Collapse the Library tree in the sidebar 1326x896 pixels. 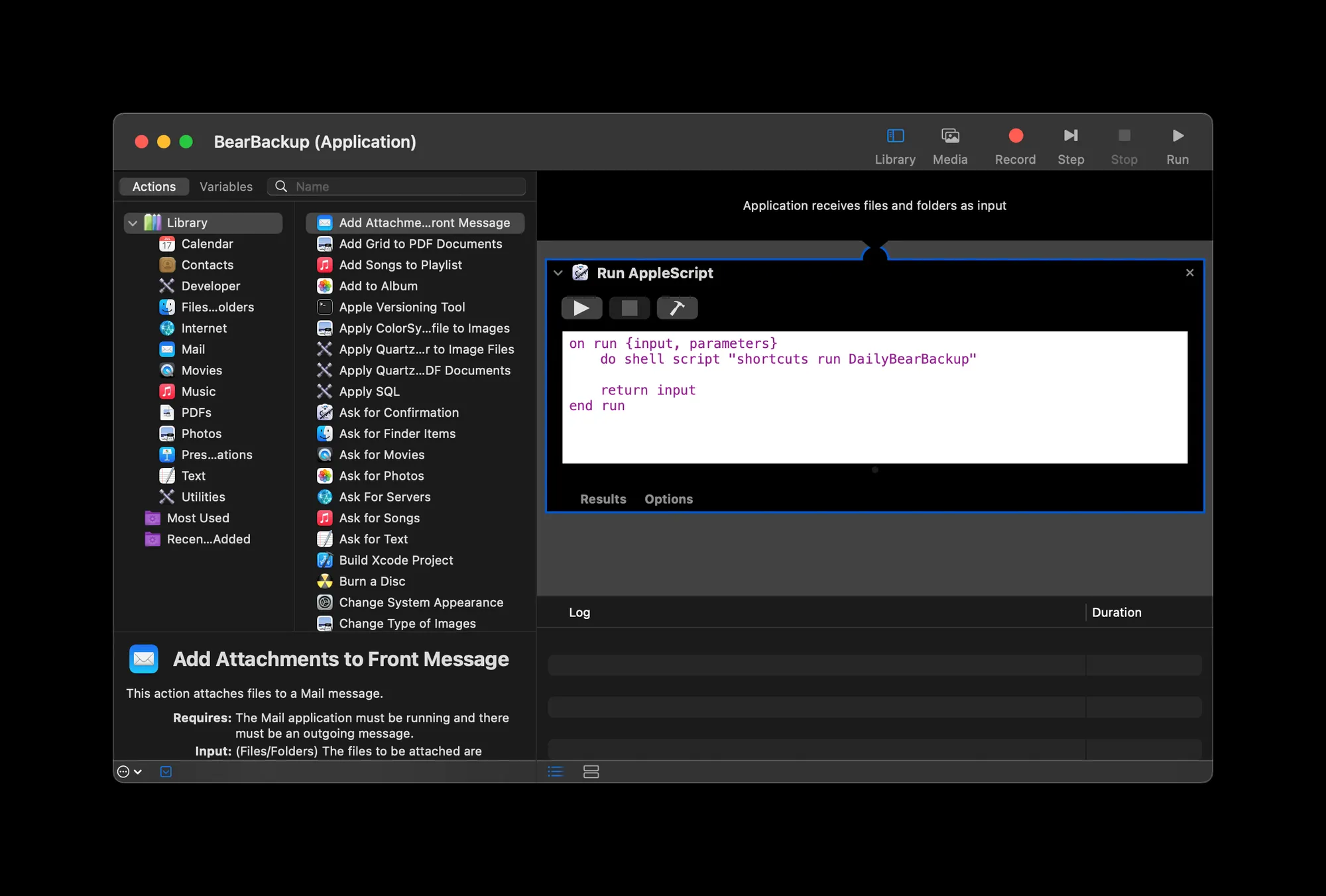(133, 223)
